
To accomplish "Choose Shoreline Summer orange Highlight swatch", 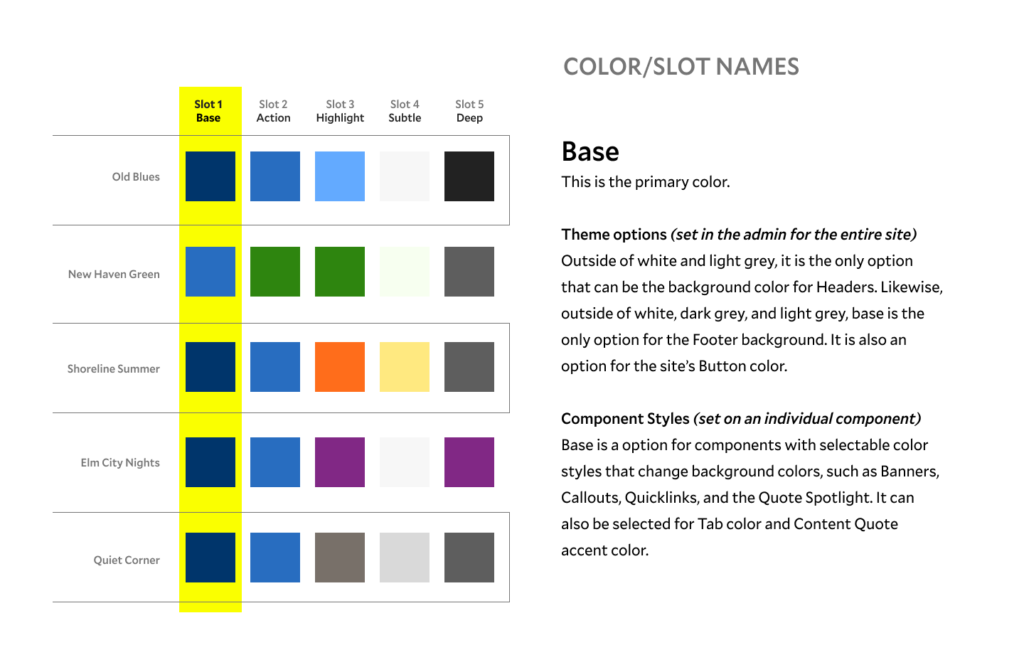I will 340,367.
